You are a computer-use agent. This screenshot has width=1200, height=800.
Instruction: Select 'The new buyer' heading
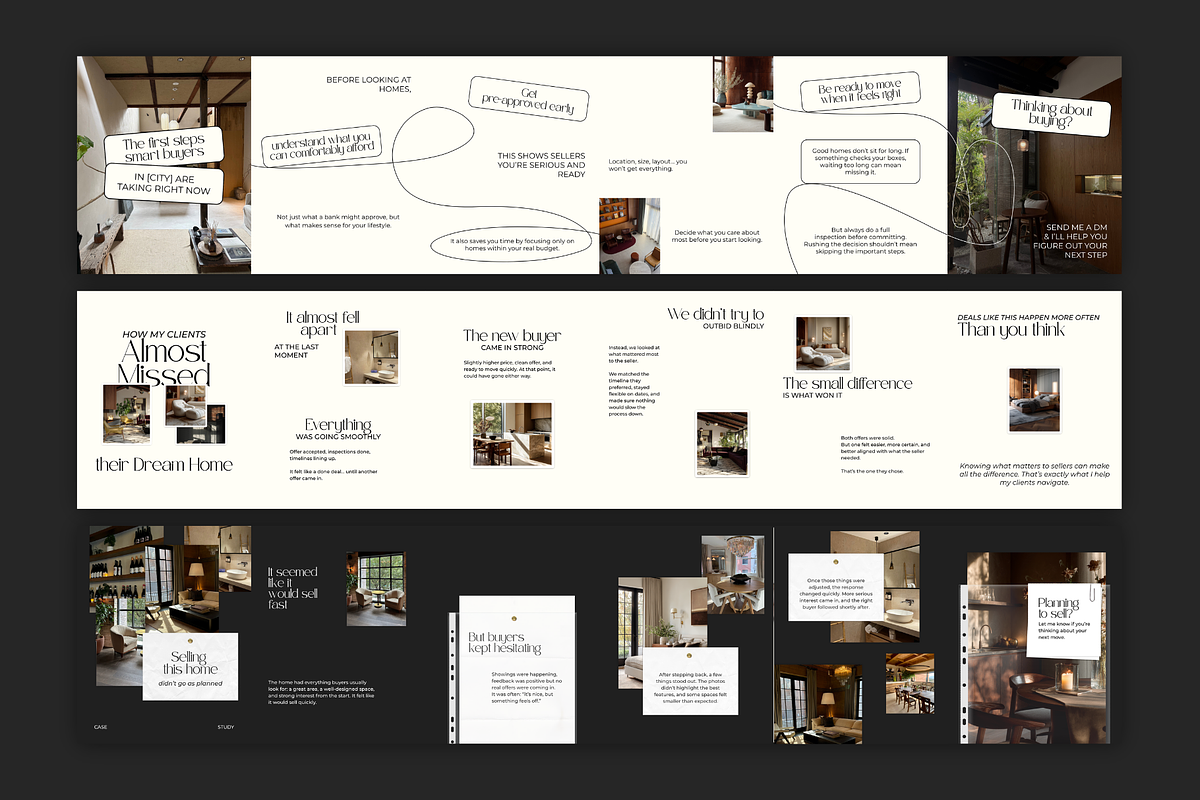[512, 336]
